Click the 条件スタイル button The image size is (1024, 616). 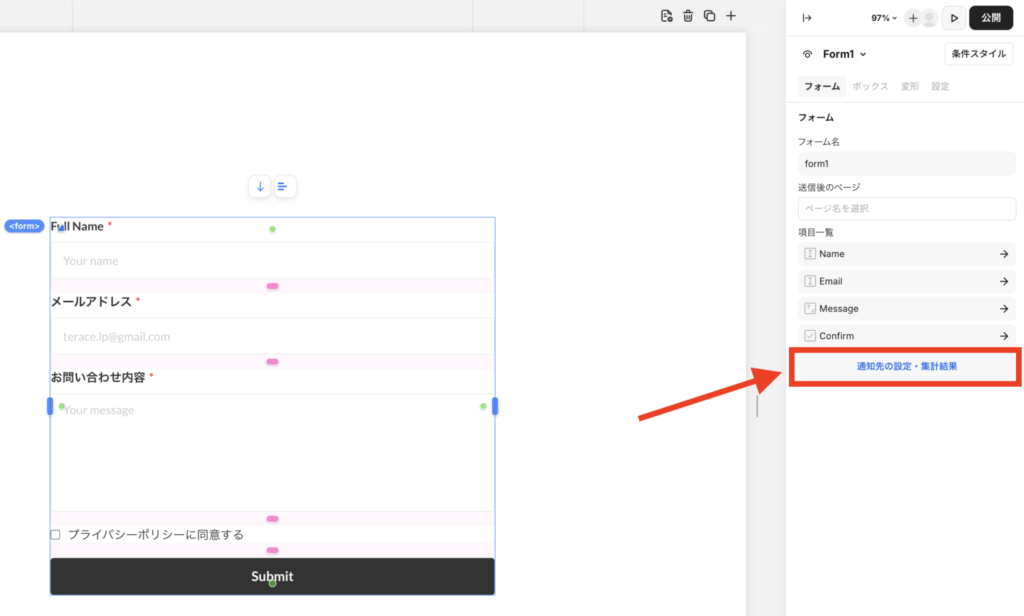978,54
